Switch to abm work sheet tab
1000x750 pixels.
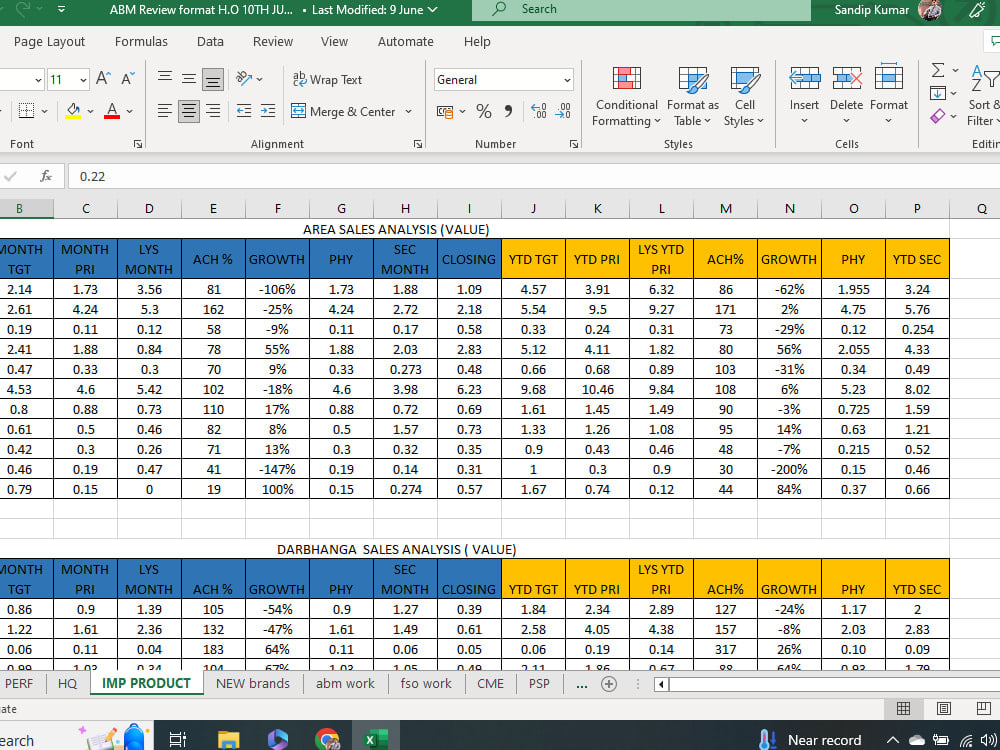point(345,684)
